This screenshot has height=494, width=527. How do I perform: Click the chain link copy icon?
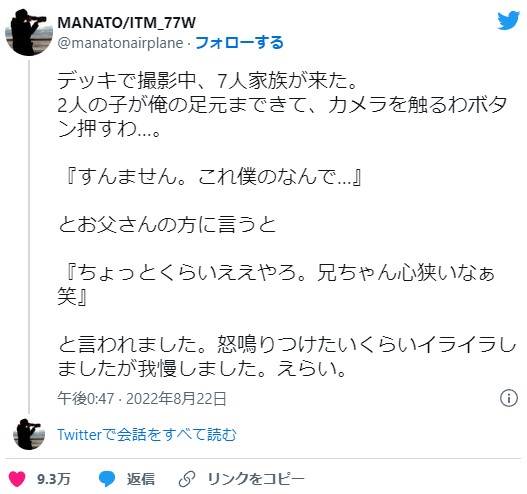point(187,479)
